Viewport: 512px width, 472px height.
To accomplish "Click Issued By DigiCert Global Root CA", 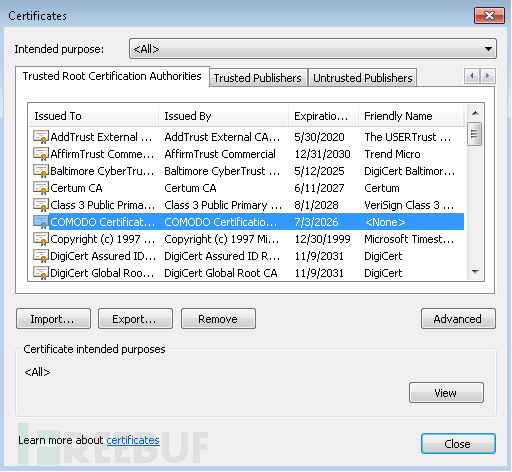I will 221,273.
